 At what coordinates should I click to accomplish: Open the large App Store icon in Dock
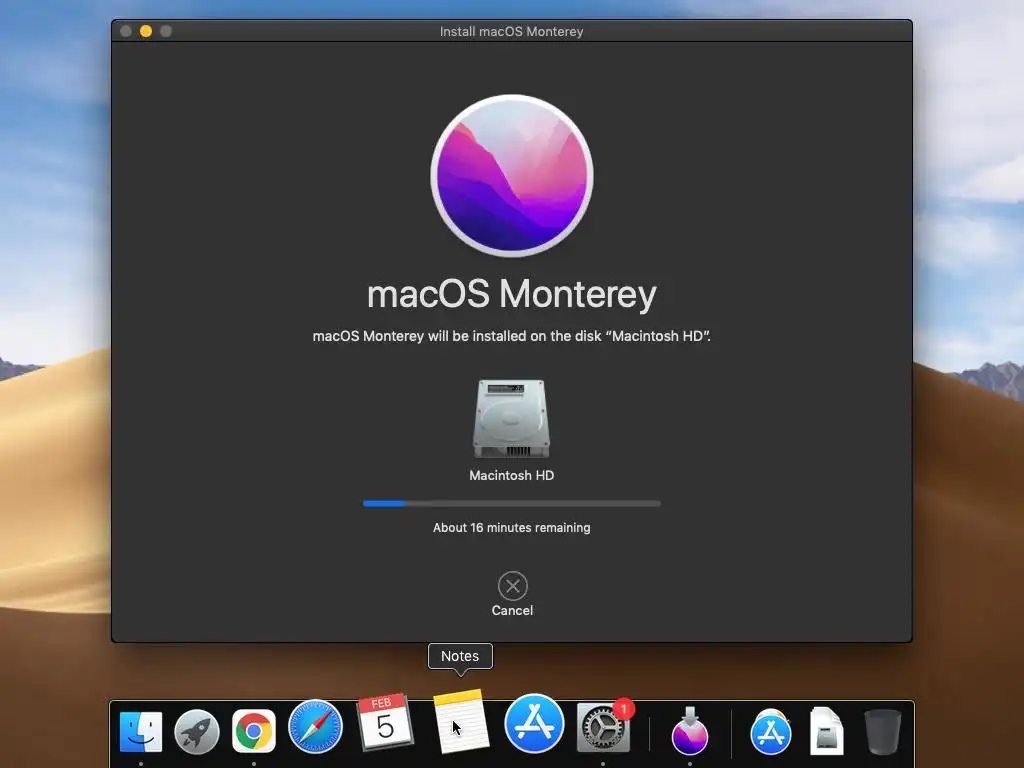(534, 724)
